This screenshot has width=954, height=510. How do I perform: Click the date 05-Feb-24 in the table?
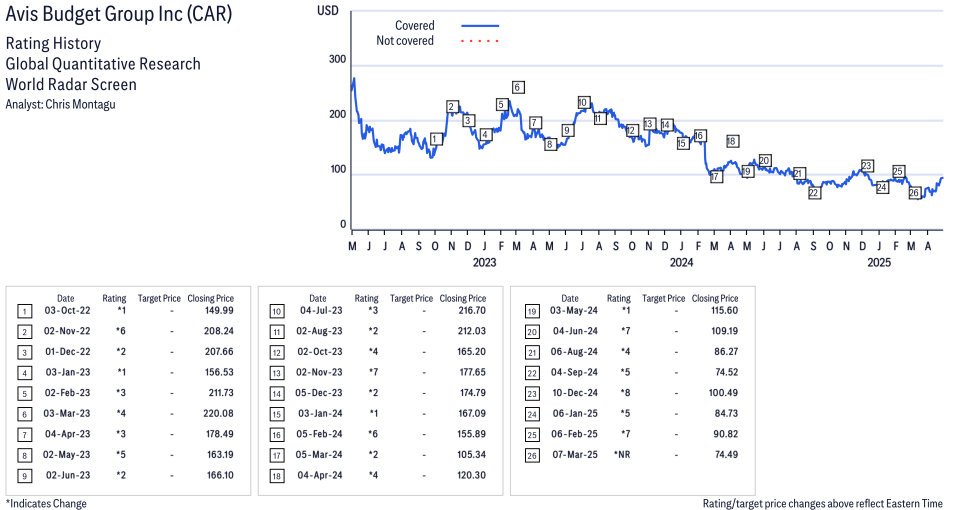319,434
